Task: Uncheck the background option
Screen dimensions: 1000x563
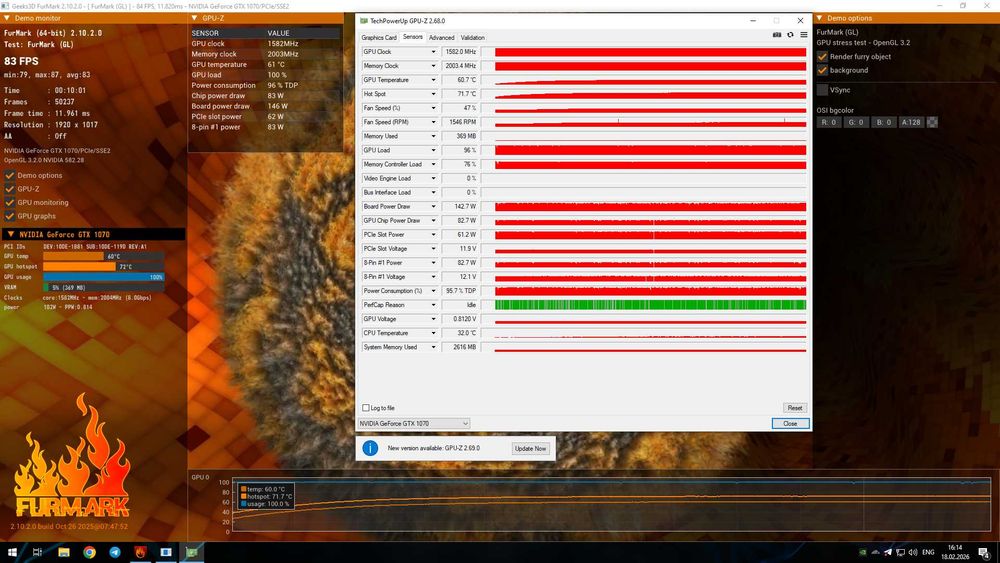Action: pyautogui.click(x=822, y=70)
